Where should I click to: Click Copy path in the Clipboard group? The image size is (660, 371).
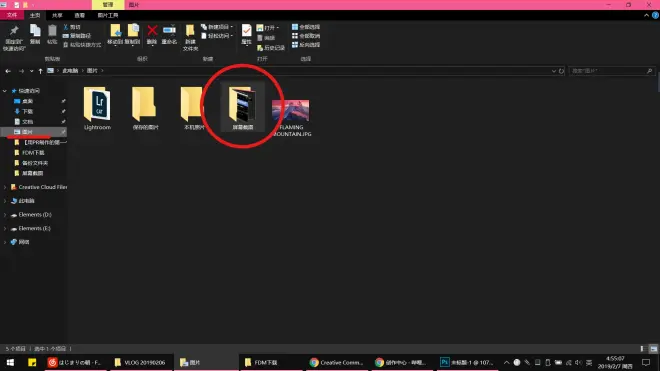77,36
